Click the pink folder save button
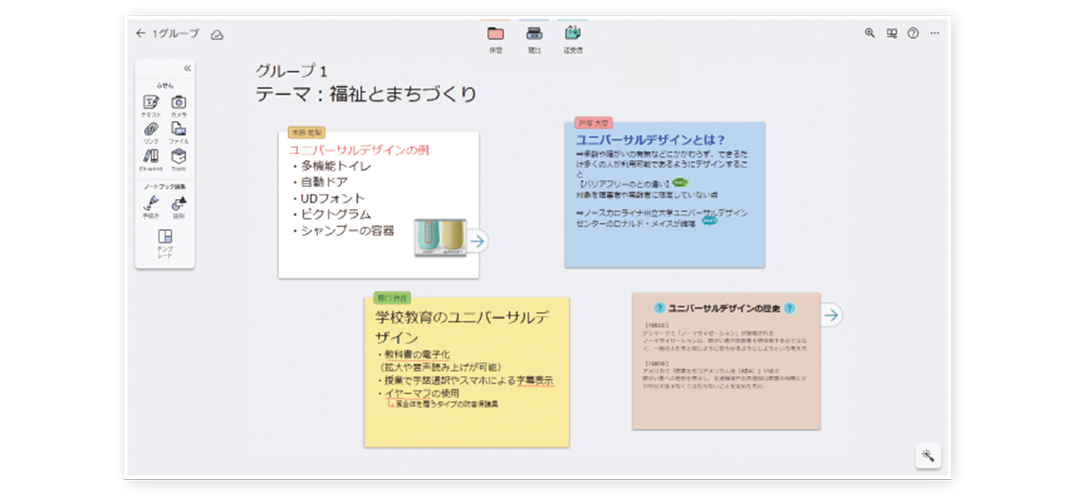 pyautogui.click(x=496, y=33)
